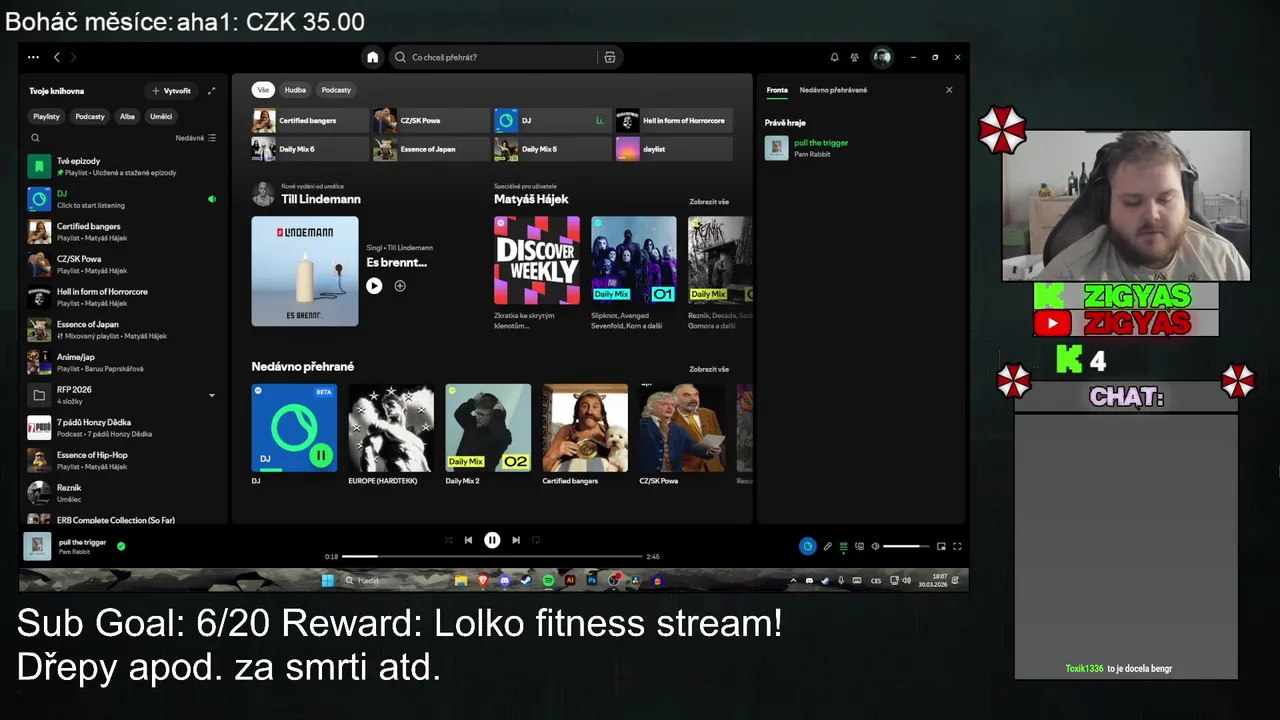Screen dimensions: 1280x720
Task: Close the queue panel
Action: click(x=949, y=90)
